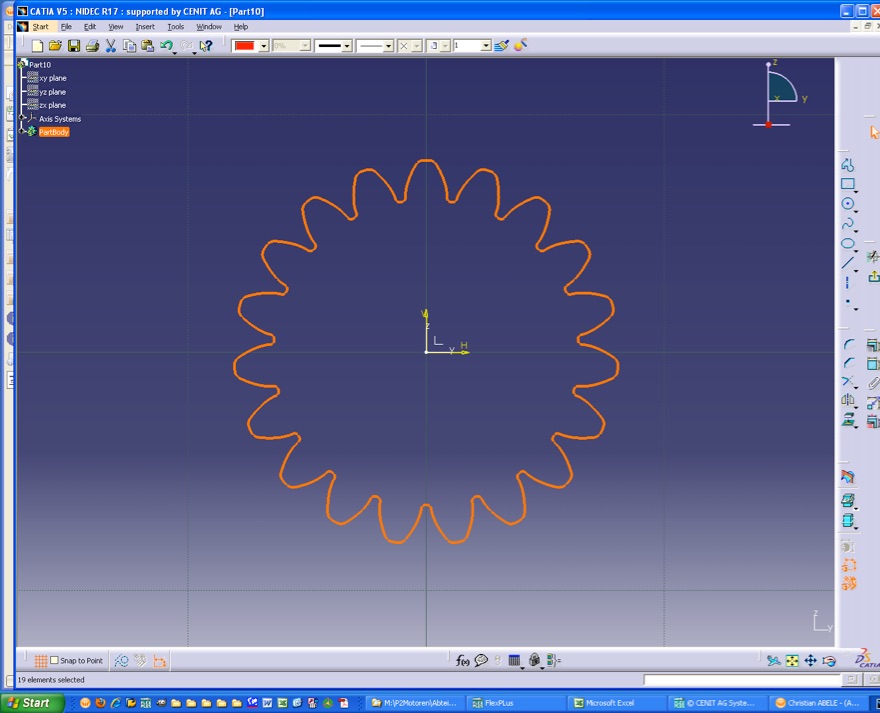
Task: Undo the last action with the Undo icon
Action: (x=166, y=46)
